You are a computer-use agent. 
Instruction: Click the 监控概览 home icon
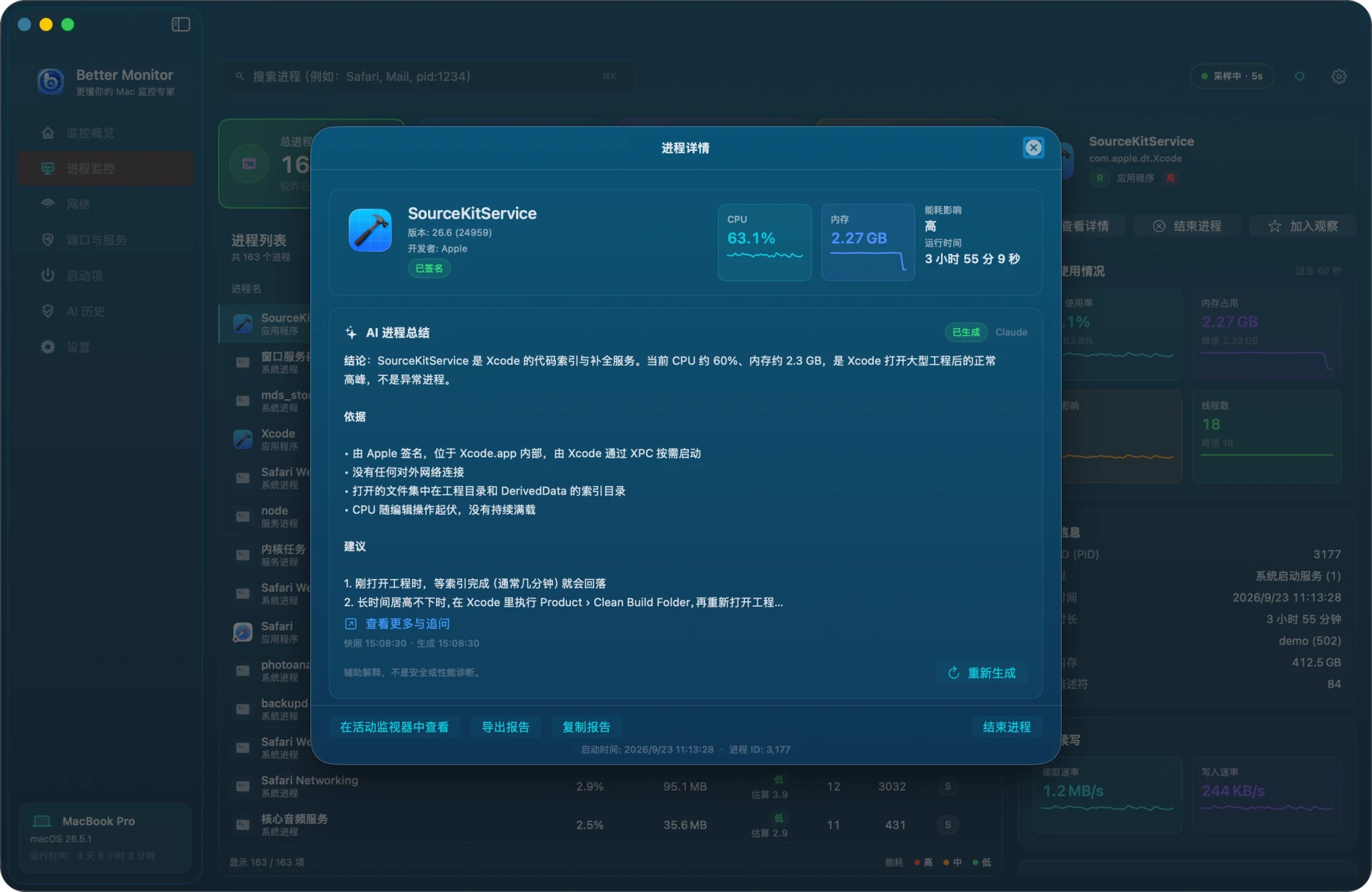coord(48,133)
